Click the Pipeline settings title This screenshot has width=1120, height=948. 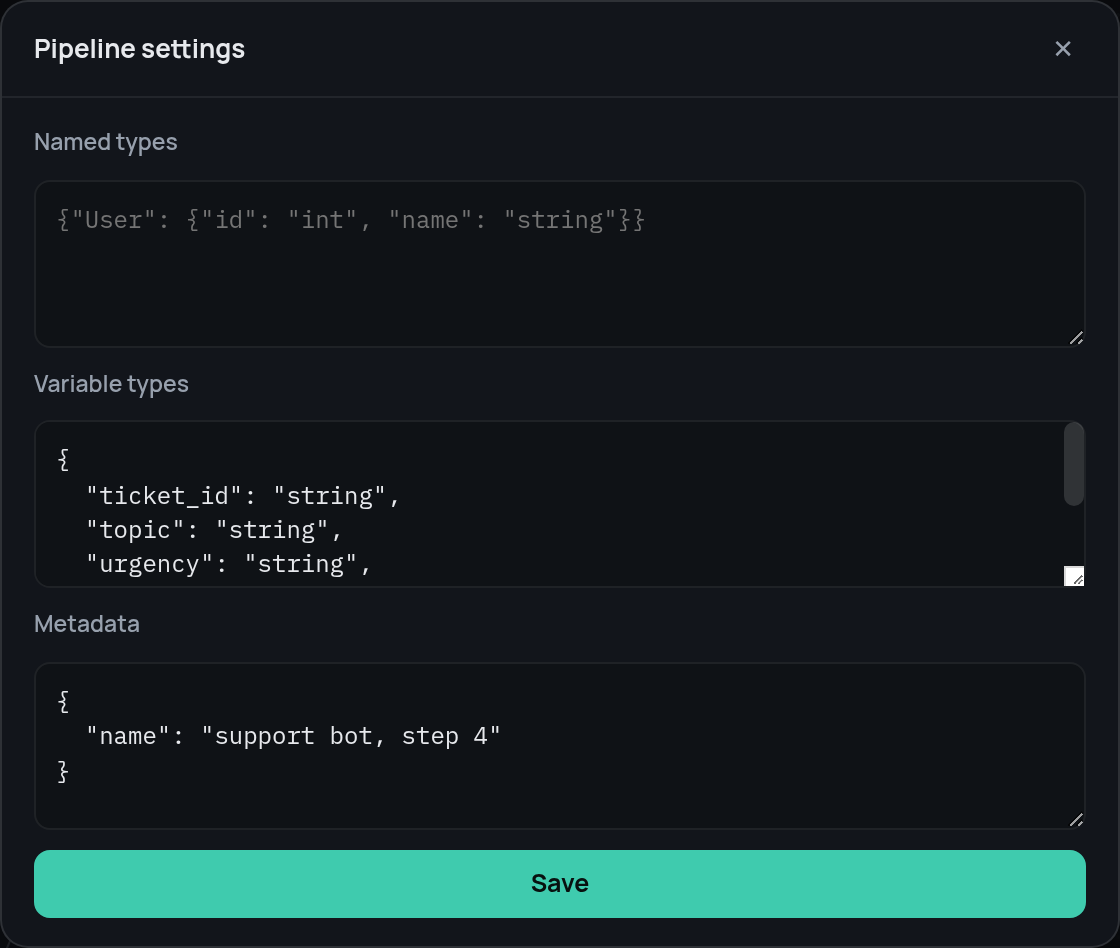139,49
